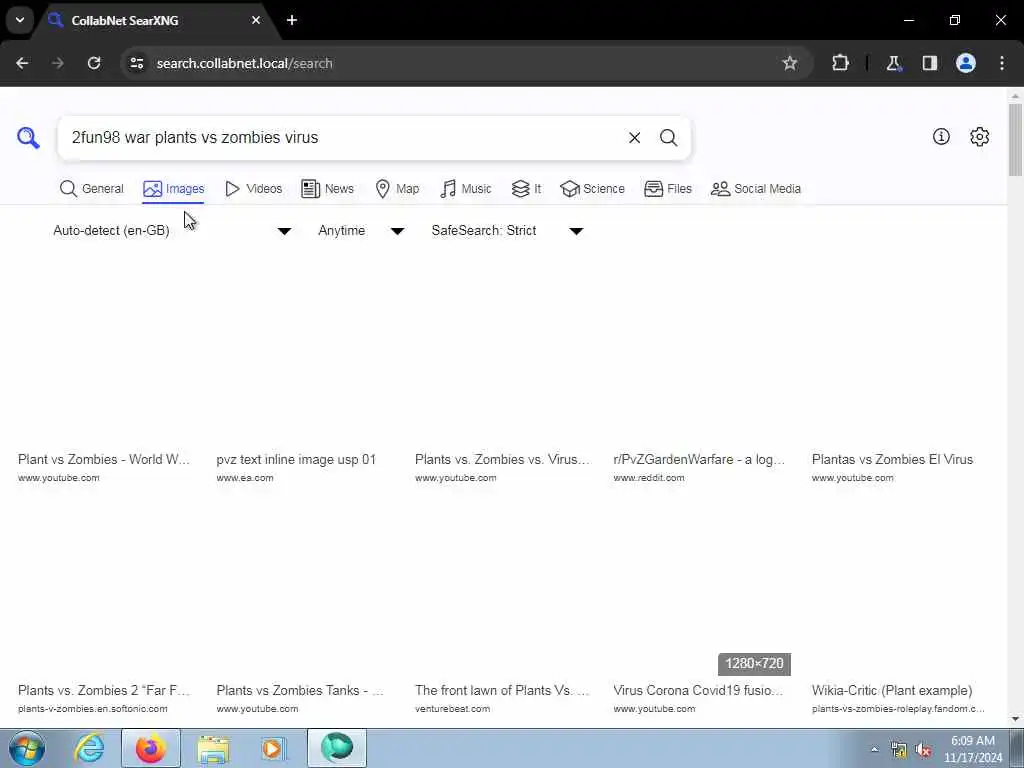View site information icon in address bar
This screenshot has height=768, width=1024.
[x=136, y=63]
